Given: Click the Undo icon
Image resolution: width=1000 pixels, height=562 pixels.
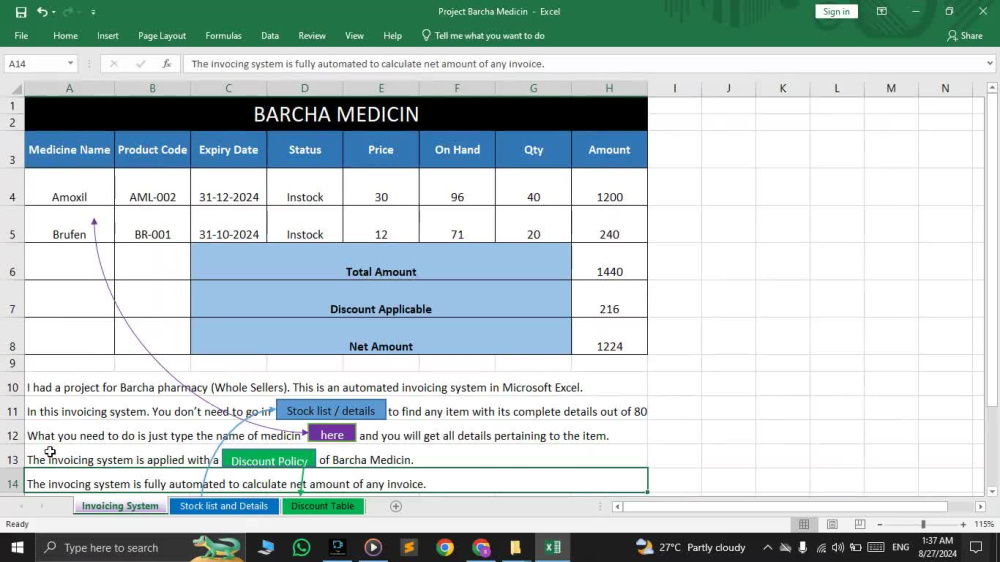Looking at the screenshot, I should (x=42, y=11).
